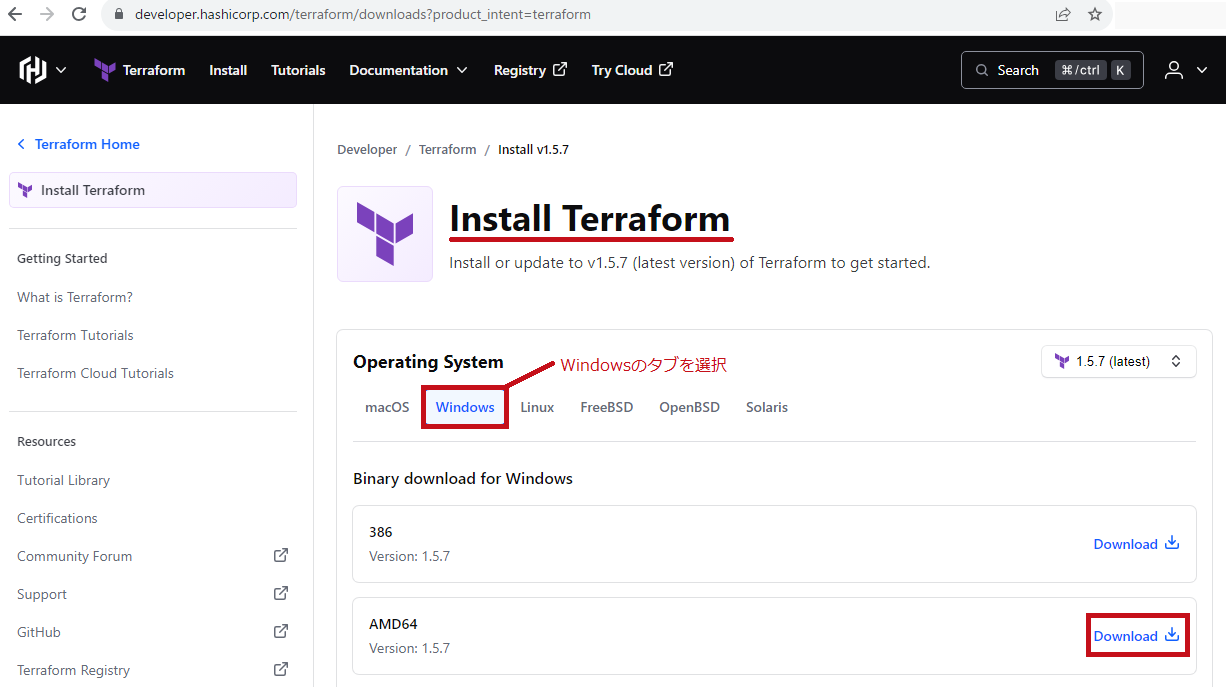Open the 1.5.7 (latest) version dropdown
The height and width of the screenshot is (687, 1226).
pyautogui.click(x=1119, y=361)
